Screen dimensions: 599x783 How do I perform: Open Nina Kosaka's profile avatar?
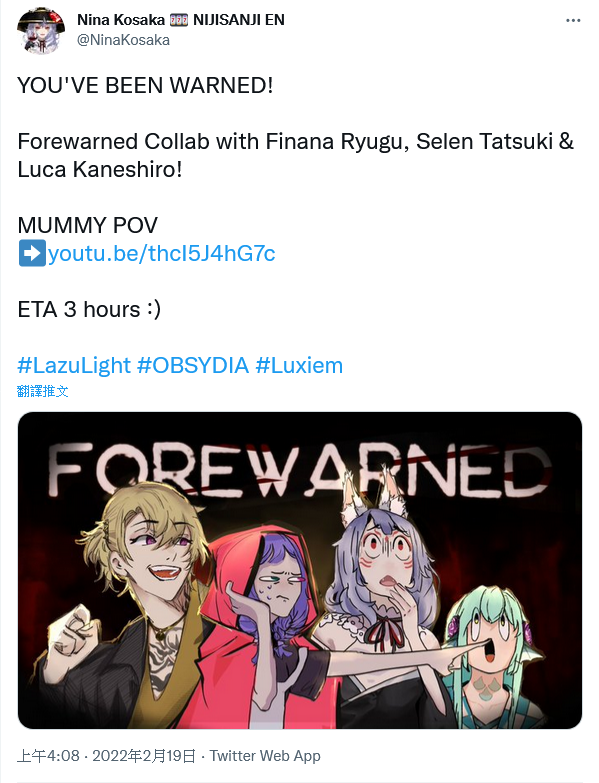(41, 30)
